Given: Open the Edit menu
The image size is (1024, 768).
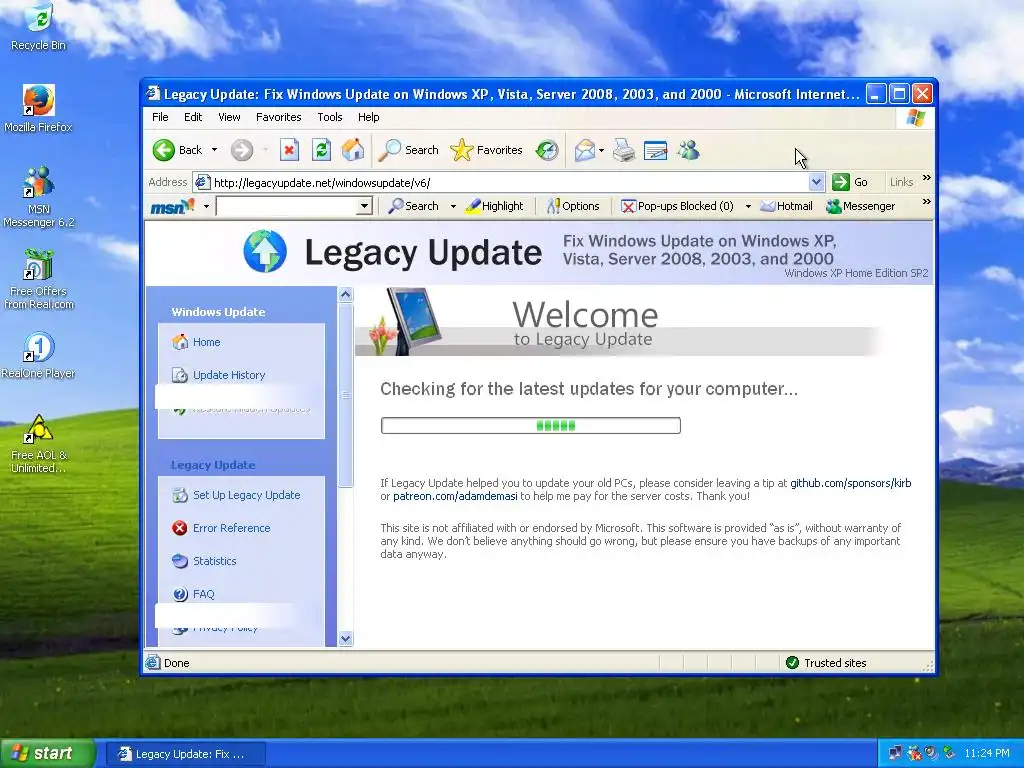Looking at the screenshot, I should (193, 117).
